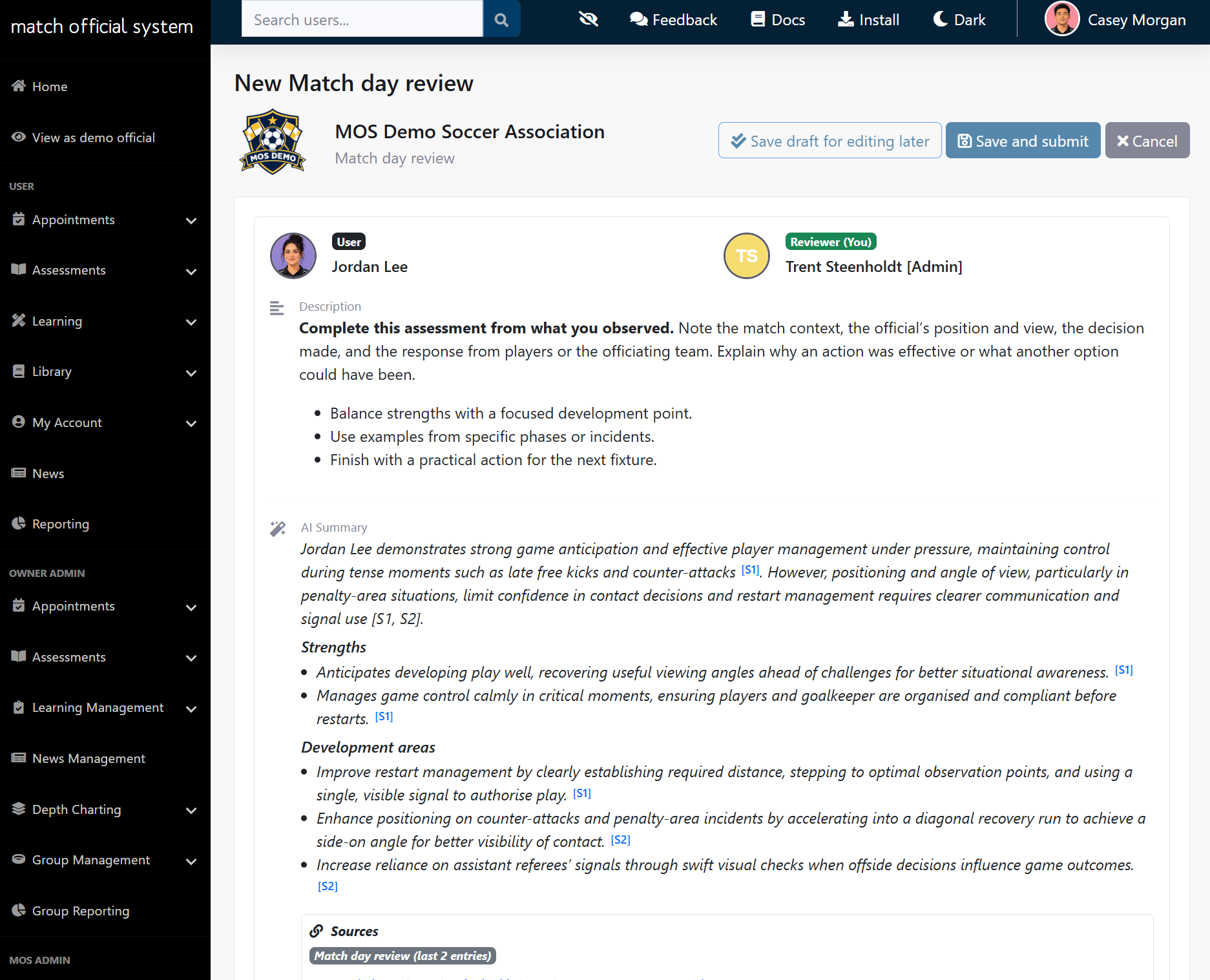Click Jordan Lee's profile photo
1210x980 pixels.
point(293,256)
